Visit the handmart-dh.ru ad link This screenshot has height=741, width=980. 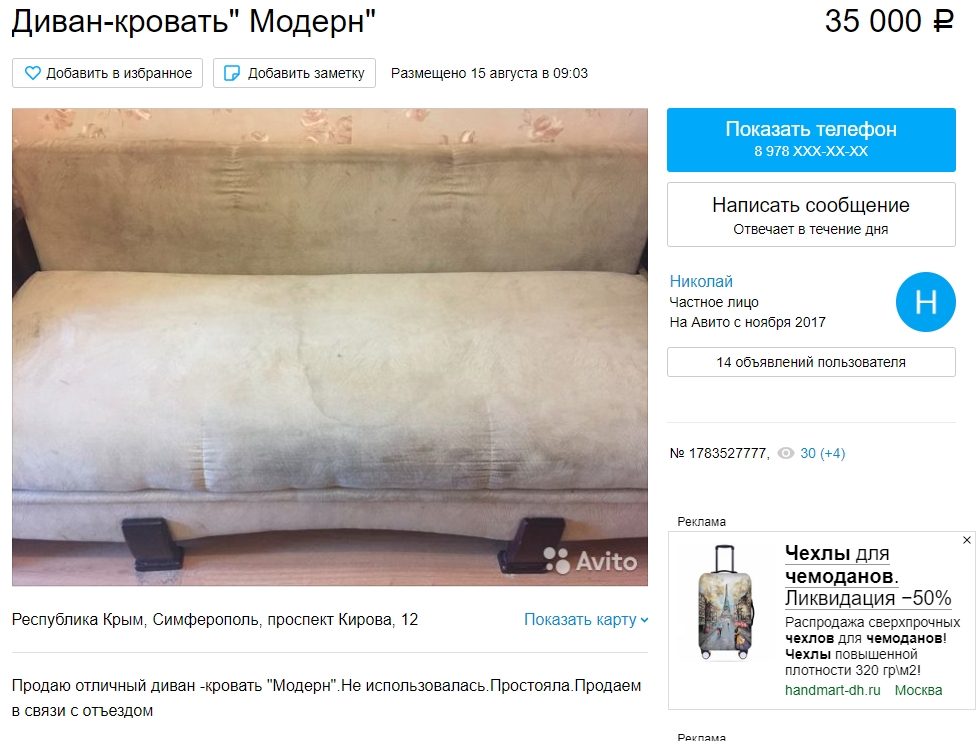coord(832,690)
